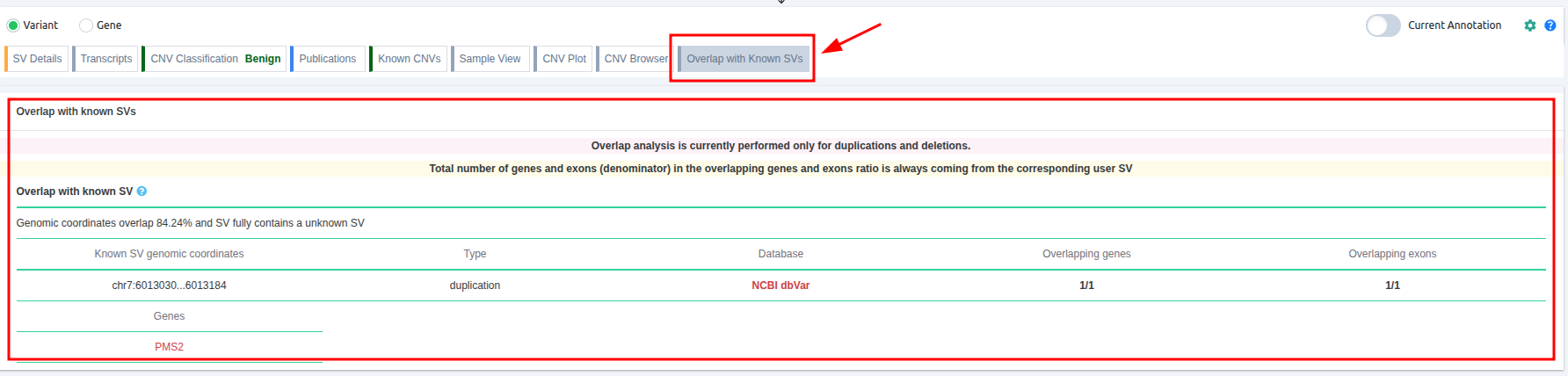Image resolution: width=1568 pixels, height=376 pixels.
Task: Show the Known CNVs tab
Action: (x=409, y=59)
